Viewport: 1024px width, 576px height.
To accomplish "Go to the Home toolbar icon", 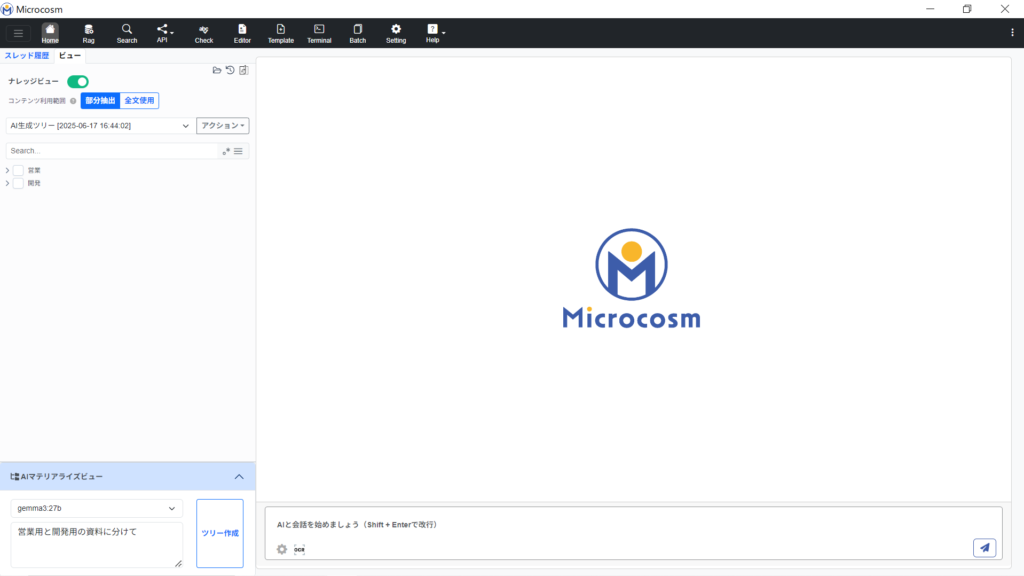I will coord(50,33).
